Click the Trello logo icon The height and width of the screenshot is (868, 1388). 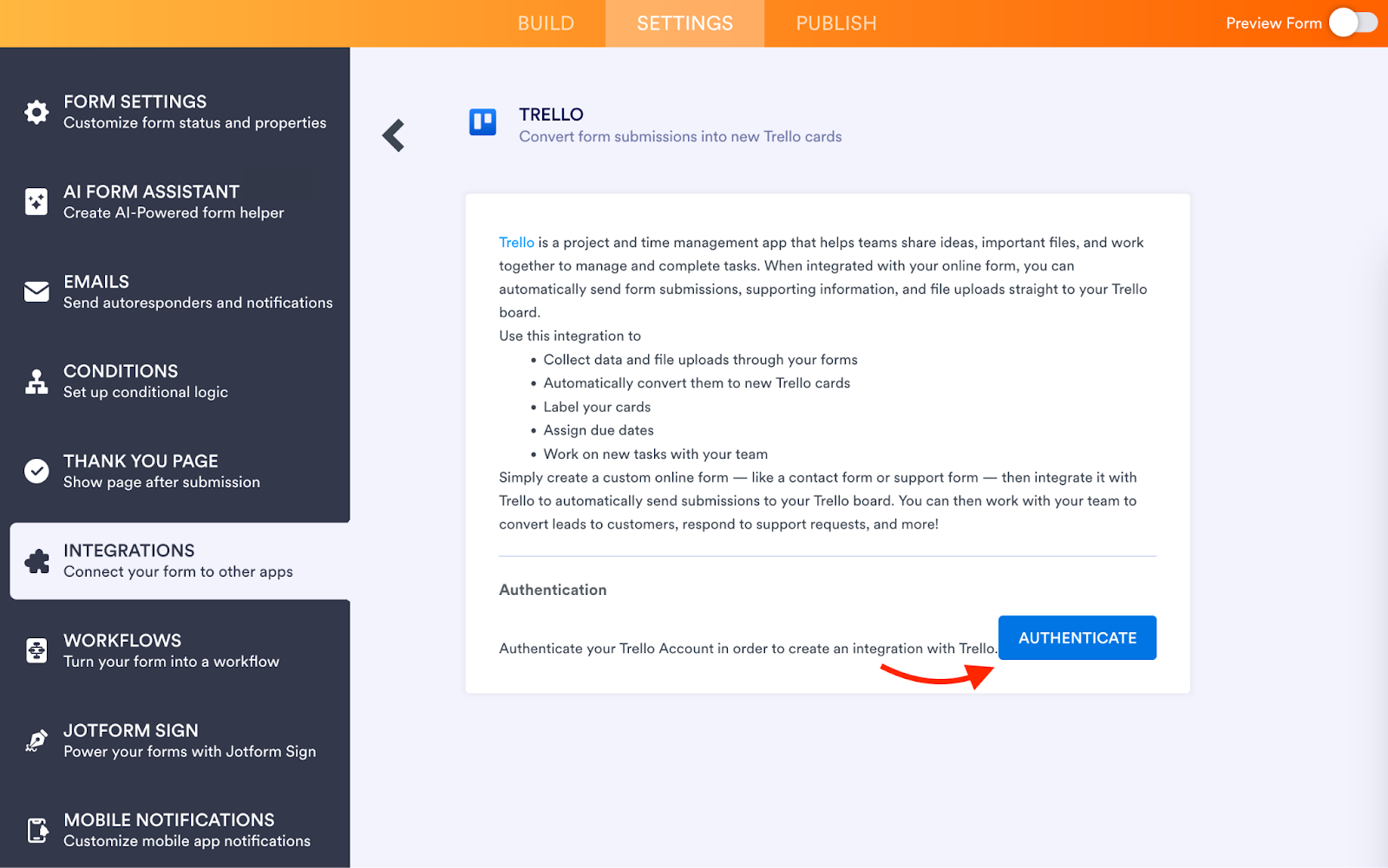[x=482, y=122]
